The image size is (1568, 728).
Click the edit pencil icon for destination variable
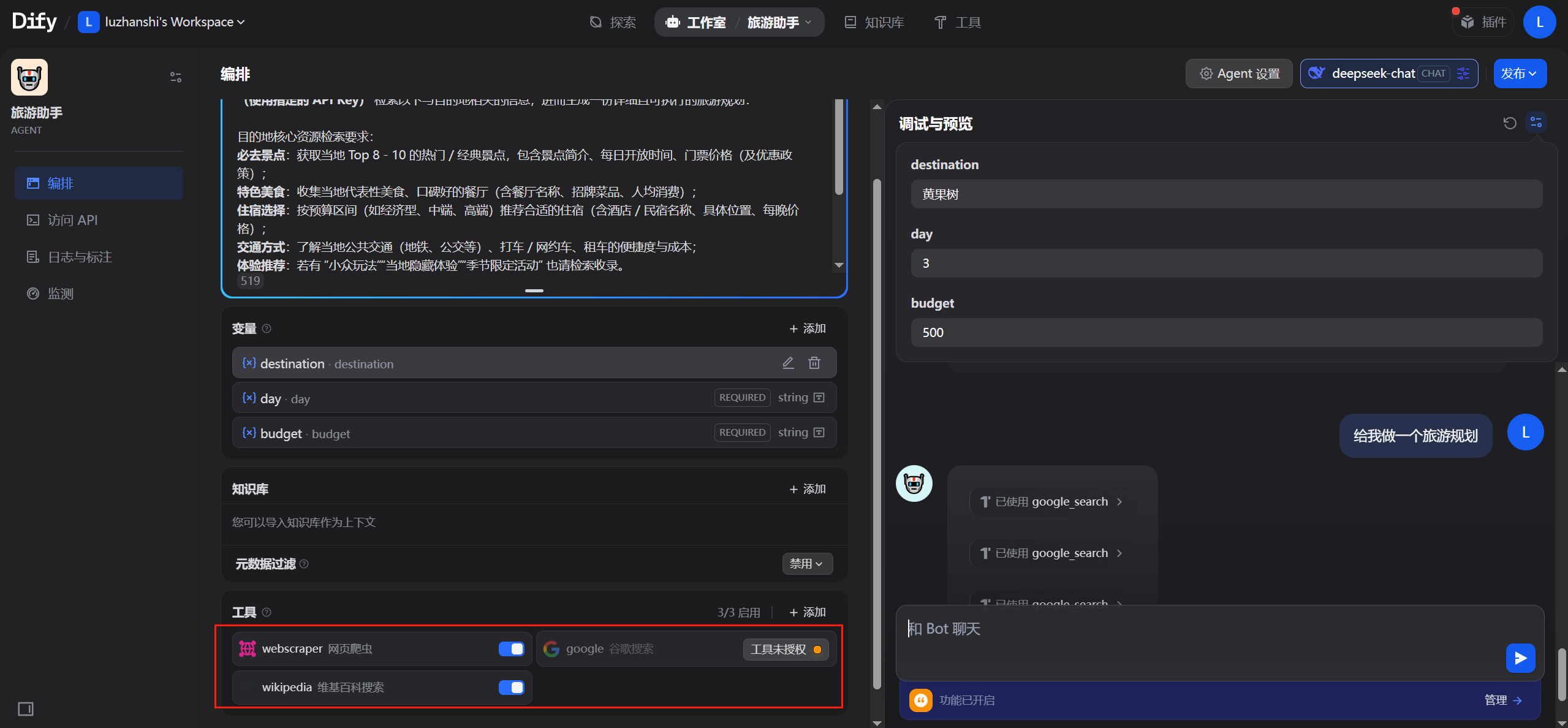coord(788,363)
